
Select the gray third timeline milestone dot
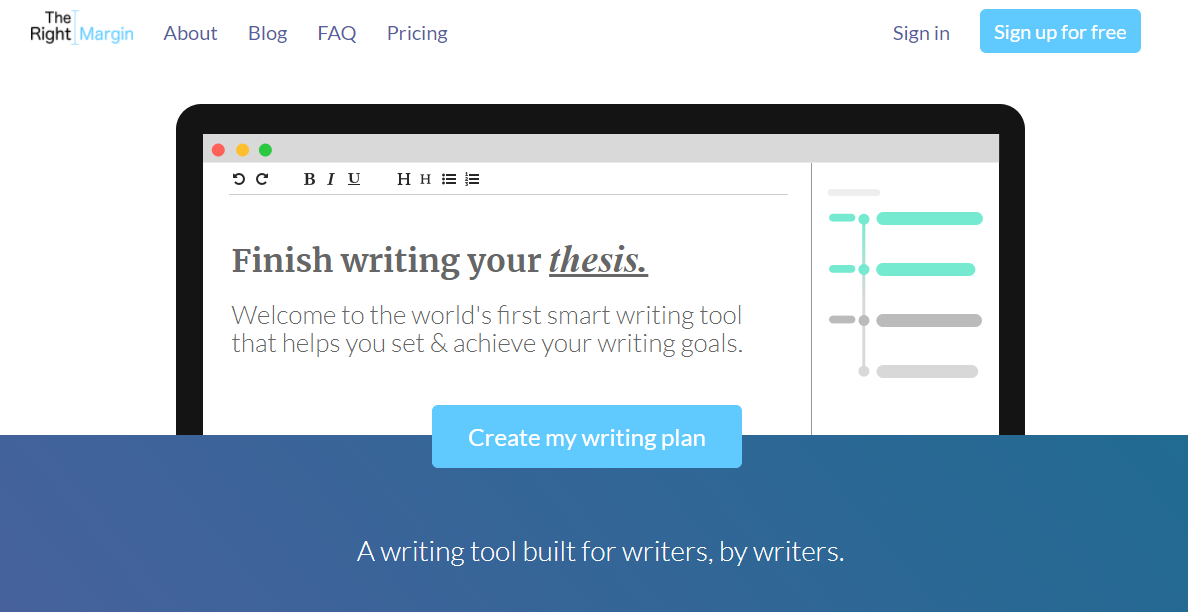click(x=864, y=320)
